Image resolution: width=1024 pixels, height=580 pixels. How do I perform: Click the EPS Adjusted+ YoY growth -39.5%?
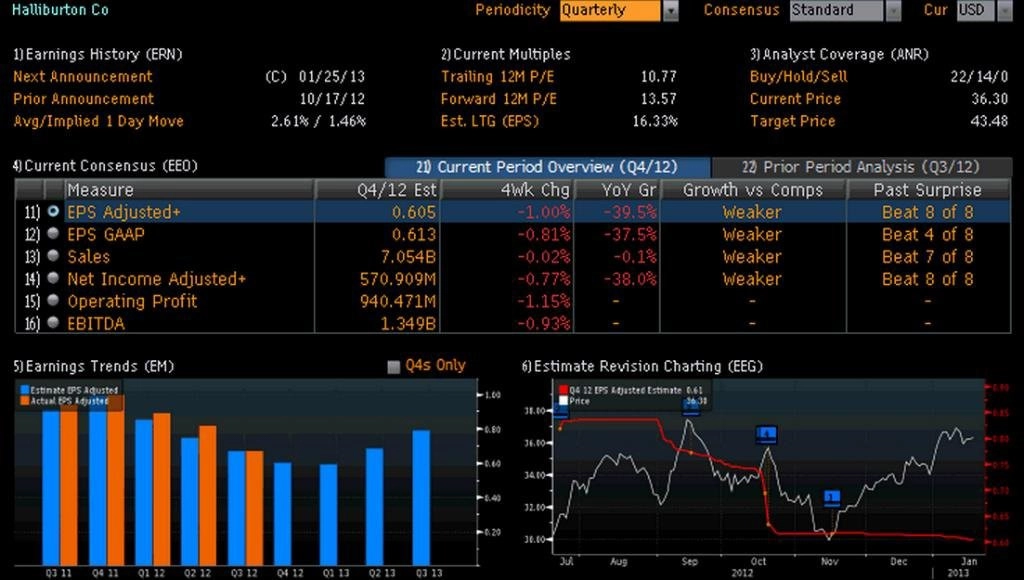click(x=630, y=212)
